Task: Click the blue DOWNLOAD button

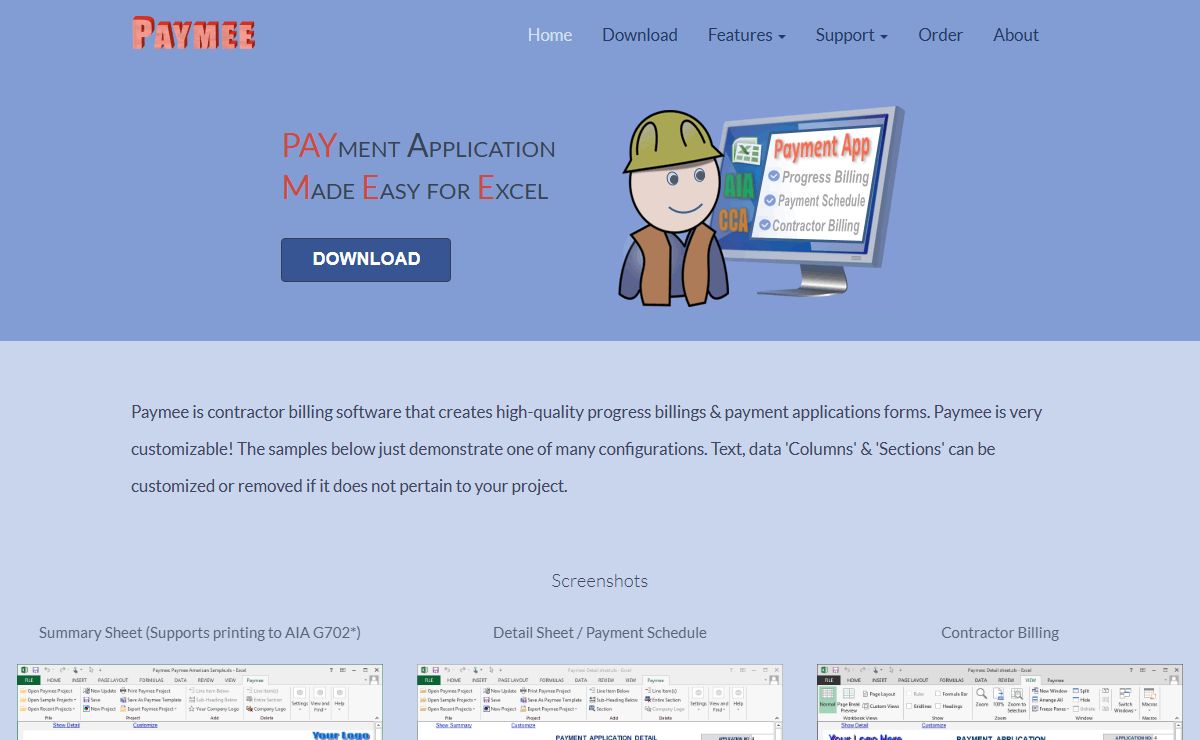Action: pyautogui.click(x=366, y=259)
